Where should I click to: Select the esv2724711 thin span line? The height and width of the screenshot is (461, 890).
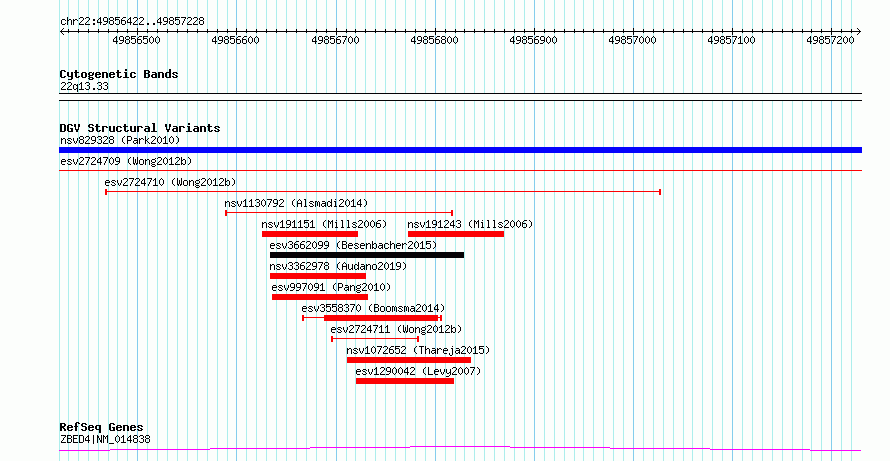point(375,339)
